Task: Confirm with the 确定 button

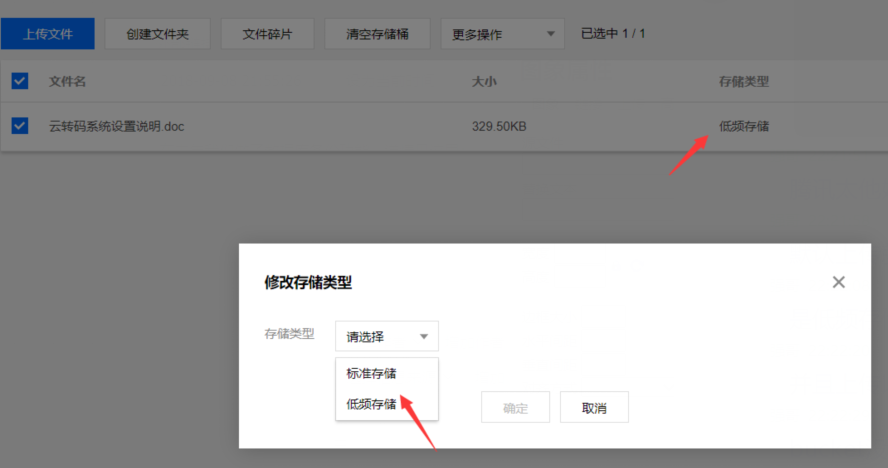Action: 515,407
